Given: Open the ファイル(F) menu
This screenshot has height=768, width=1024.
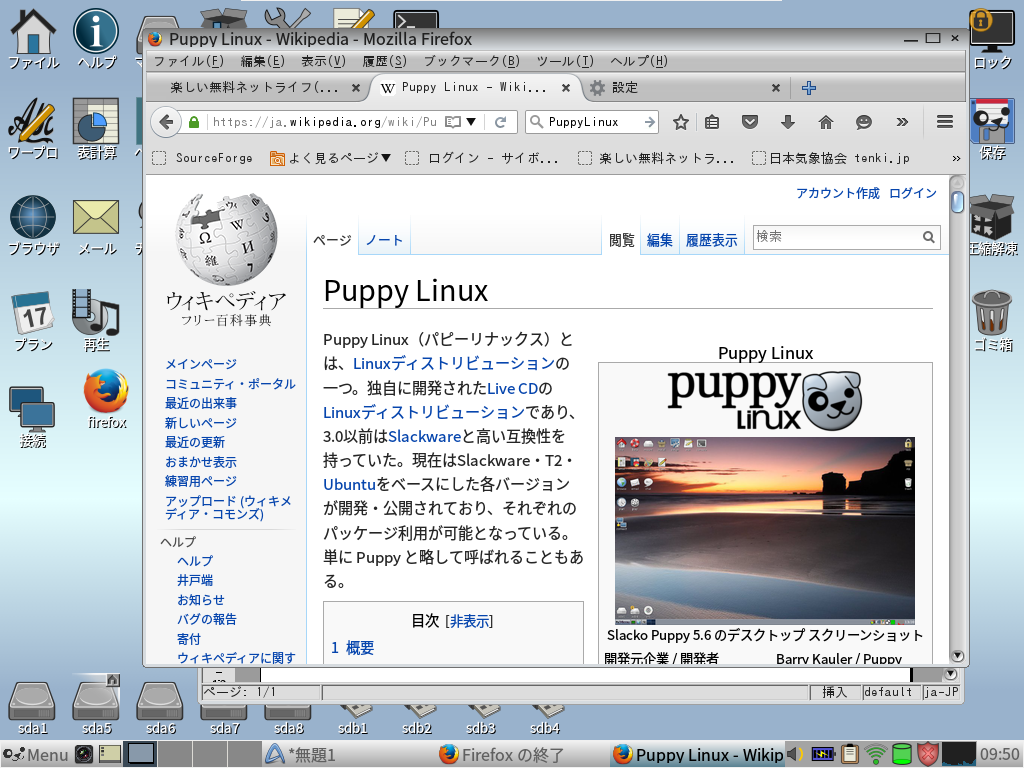Looking at the screenshot, I should pos(188,61).
